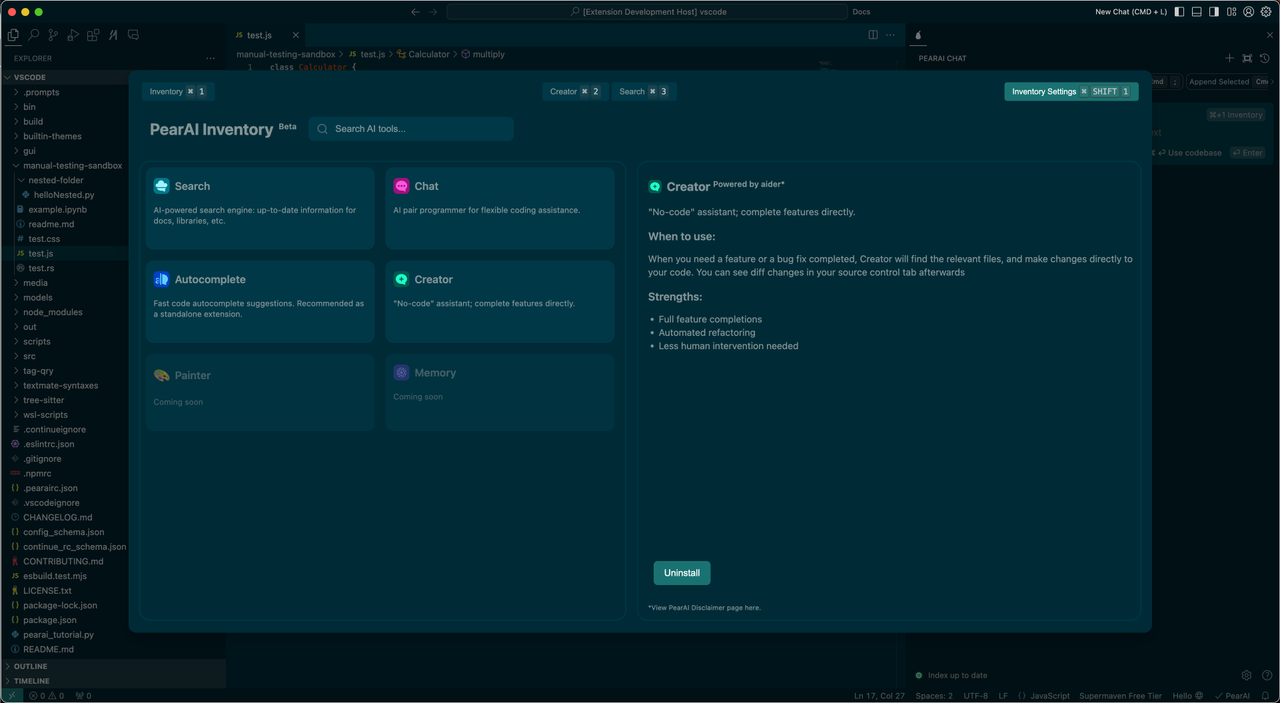Click the Search tool card icon

click(x=161, y=186)
